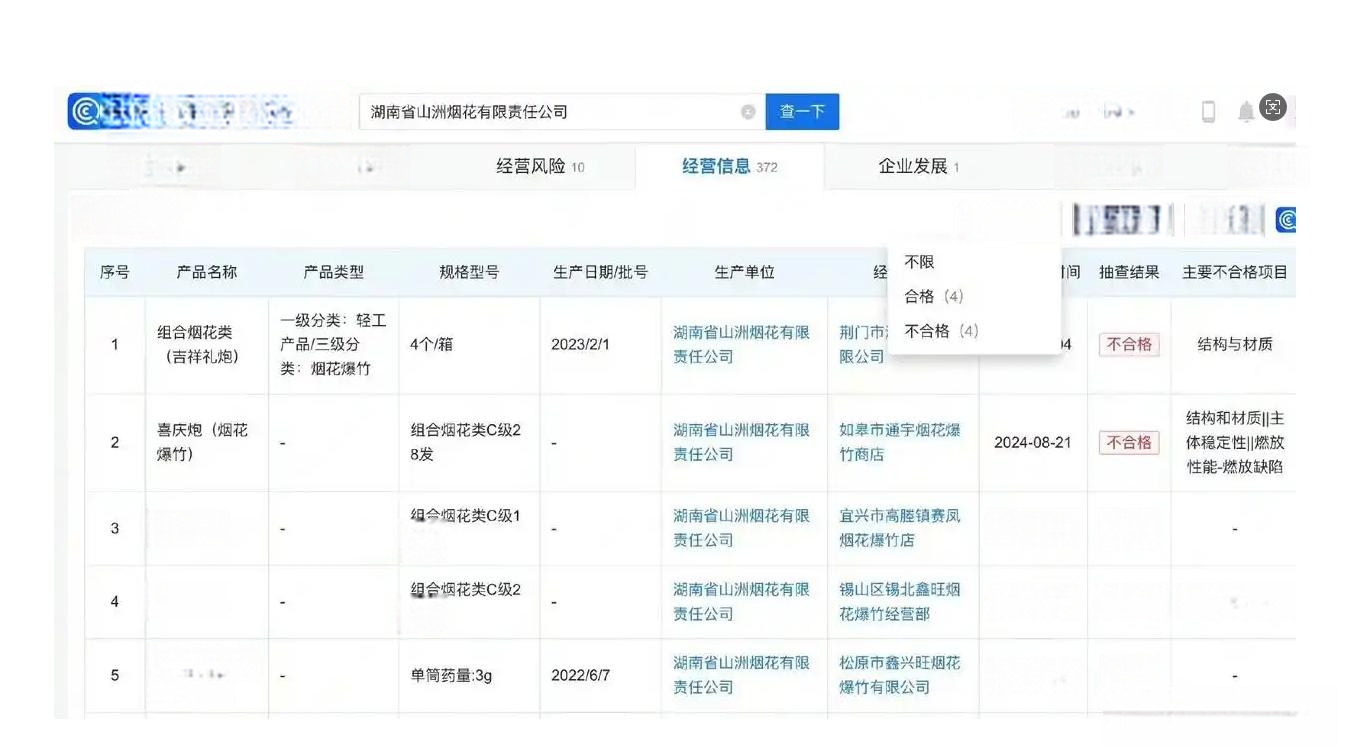Open 湖南省山洲烟花有限责任公司 link in row 3
This screenshot has height=756, width=1348.
[x=741, y=528]
